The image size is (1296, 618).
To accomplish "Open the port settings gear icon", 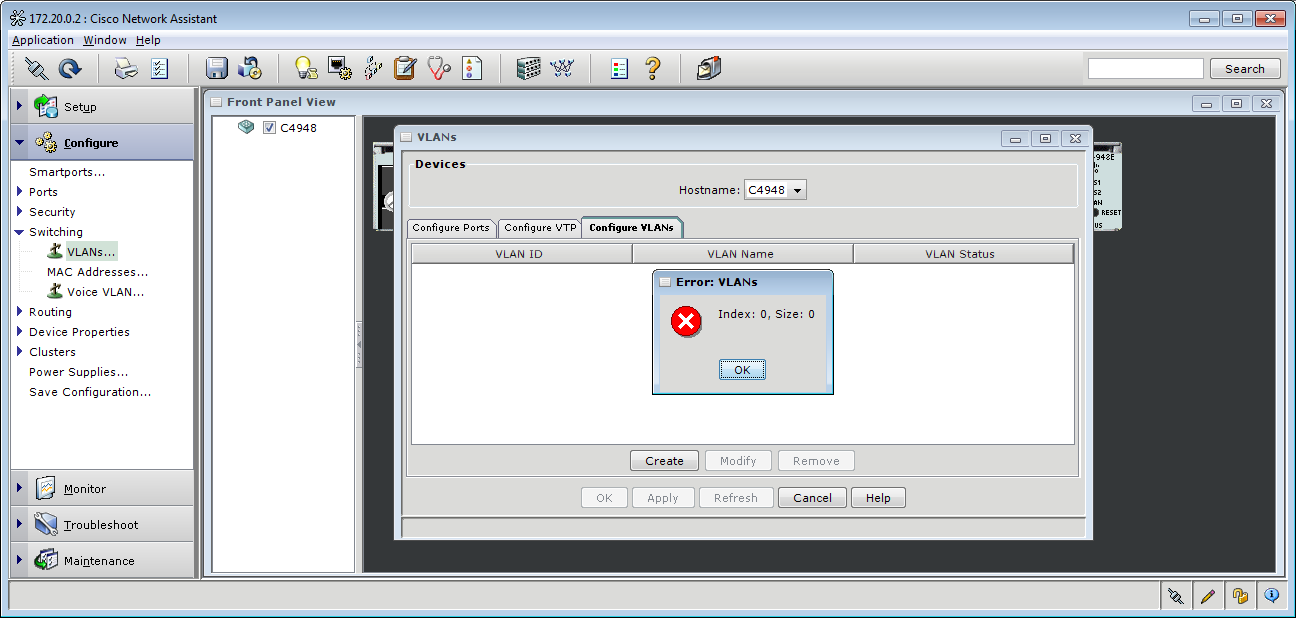I will pos(339,69).
